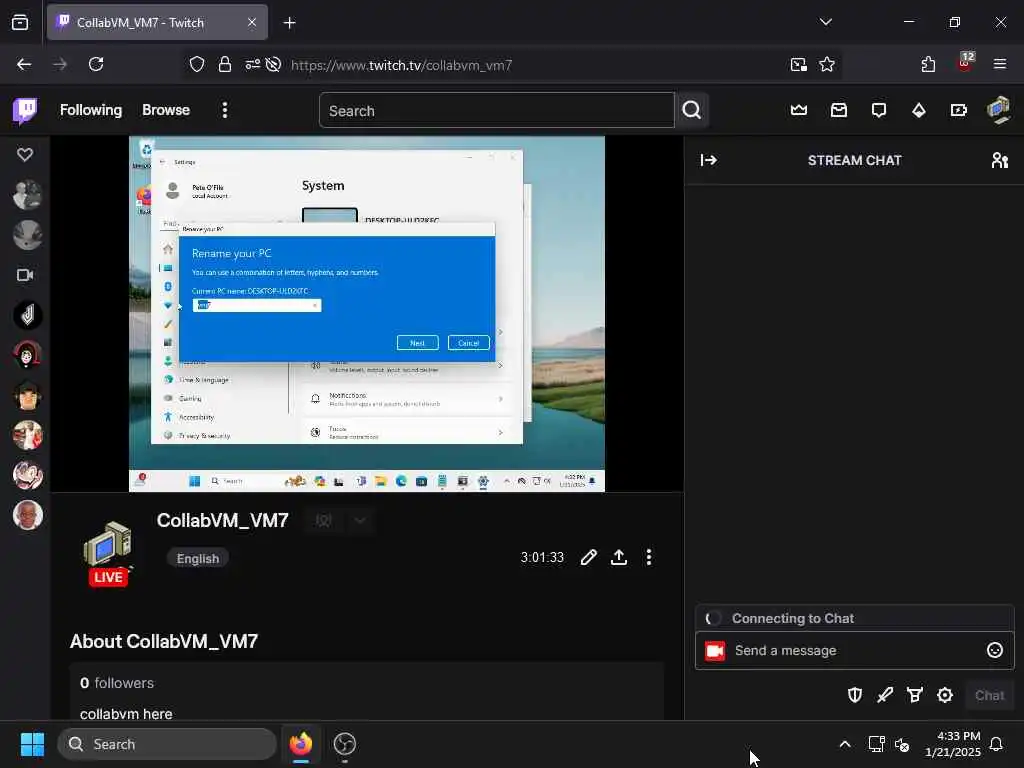Click the Send a message field

(855, 650)
